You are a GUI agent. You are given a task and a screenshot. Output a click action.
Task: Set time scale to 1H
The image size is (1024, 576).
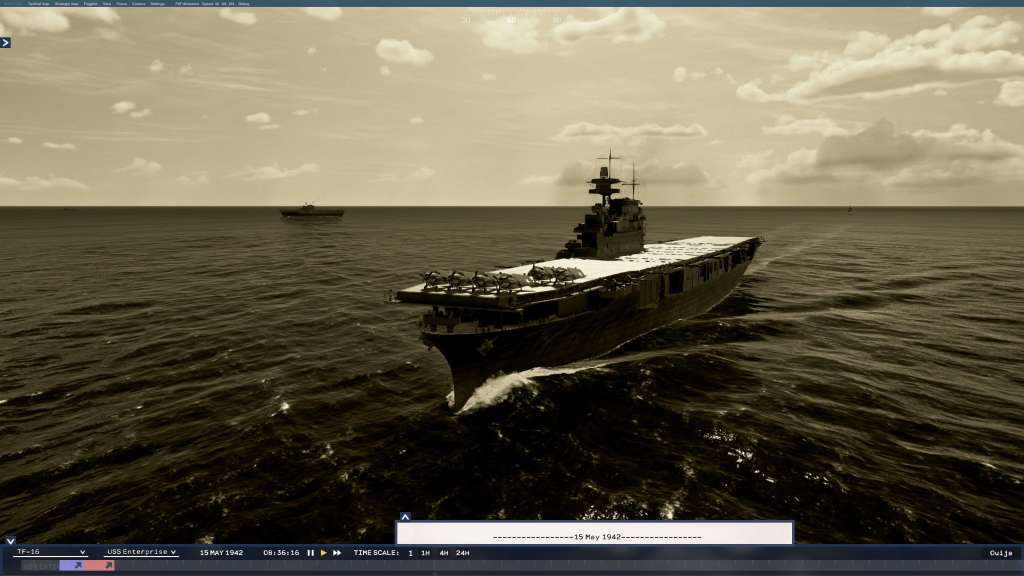click(x=425, y=553)
